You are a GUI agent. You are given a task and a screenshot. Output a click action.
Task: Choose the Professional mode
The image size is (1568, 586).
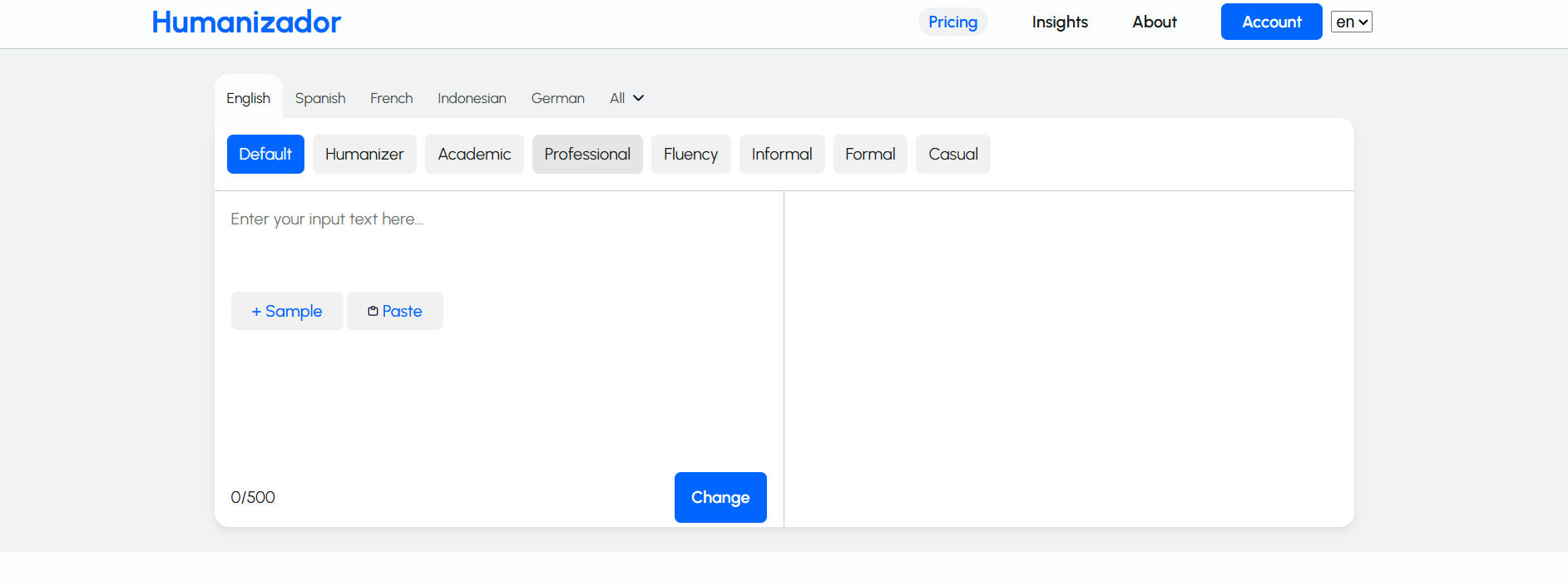click(x=587, y=154)
